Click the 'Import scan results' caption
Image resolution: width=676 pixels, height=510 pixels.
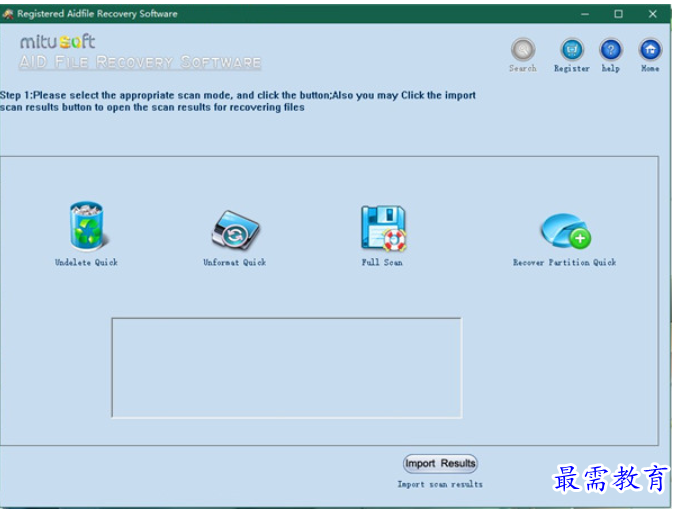[x=440, y=485]
